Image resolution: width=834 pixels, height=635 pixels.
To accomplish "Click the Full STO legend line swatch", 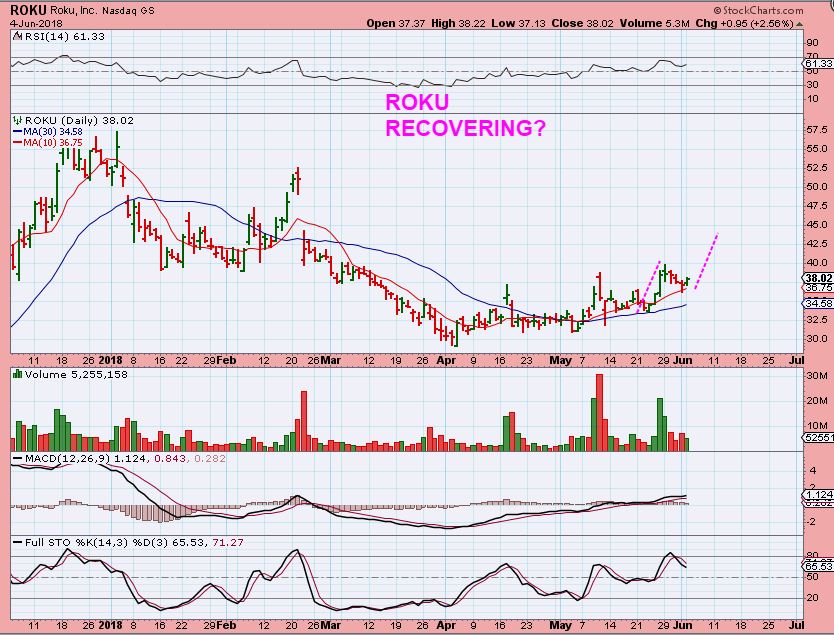I will tap(18, 542).
